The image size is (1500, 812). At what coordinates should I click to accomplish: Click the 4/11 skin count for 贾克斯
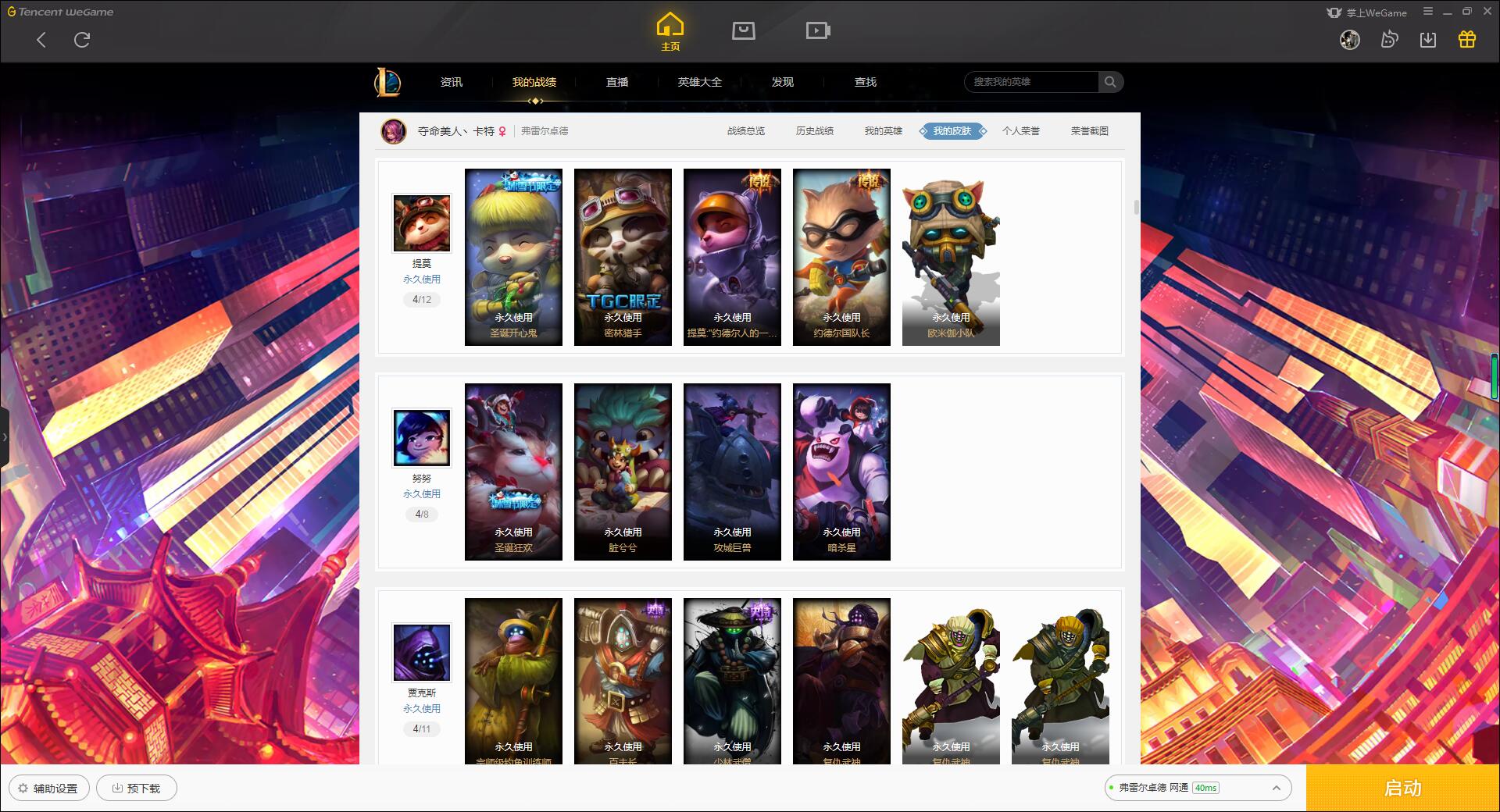[x=422, y=729]
